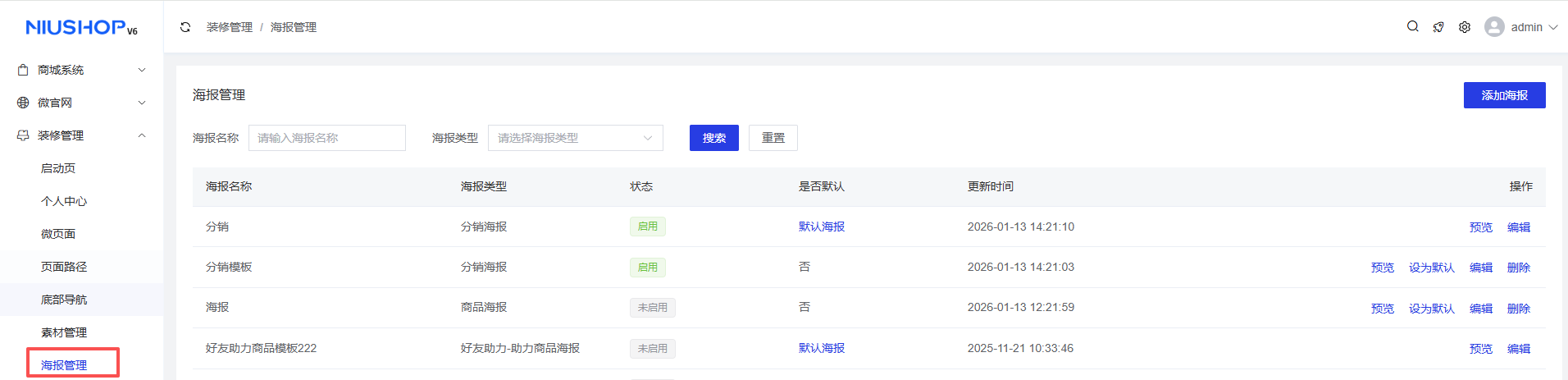The height and width of the screenshot is (380, 1568).
Task: Click the 商城系统 shopping bag icon
Action: (x=23, y=71)
